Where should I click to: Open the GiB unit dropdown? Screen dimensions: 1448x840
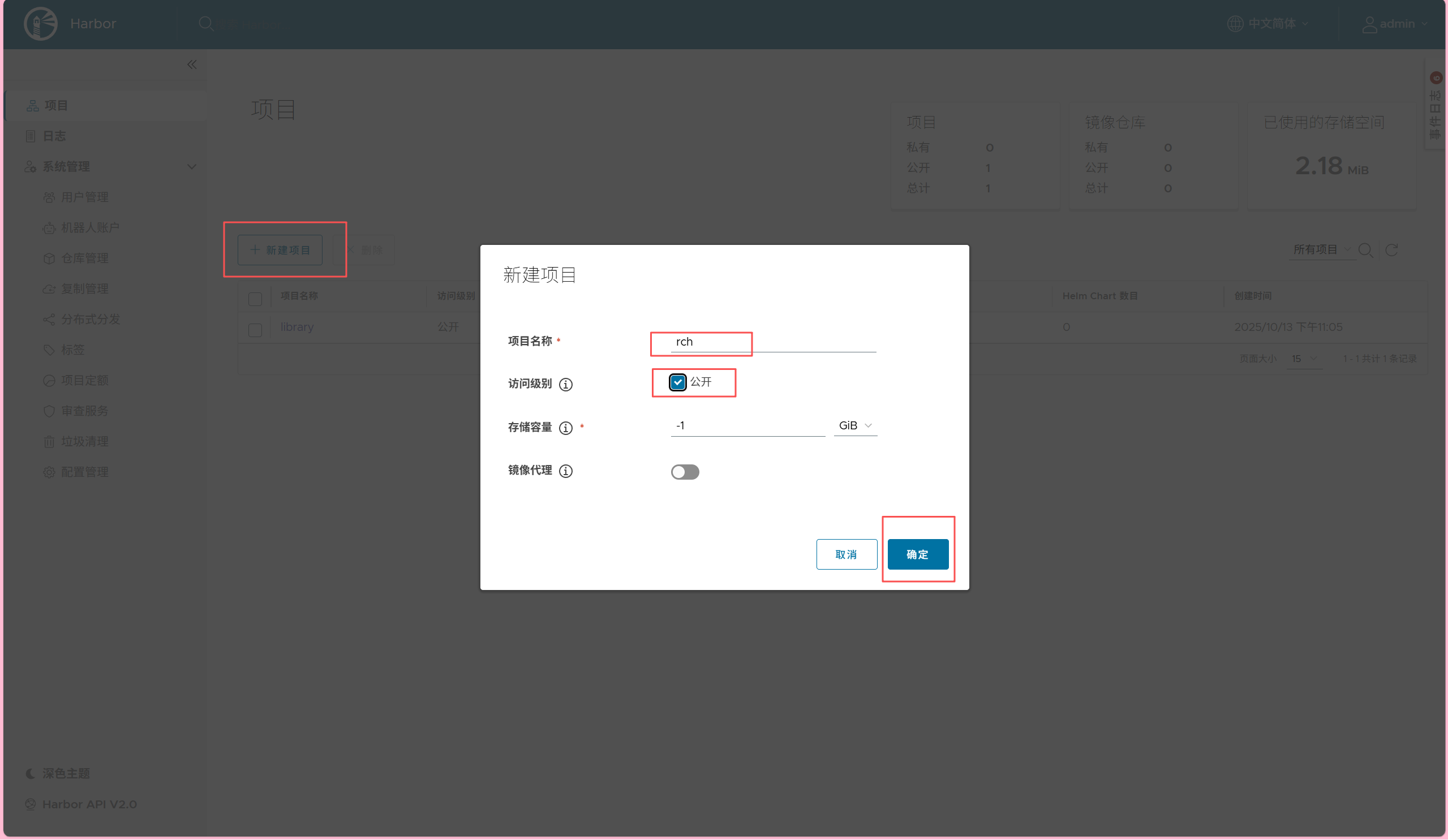coord(855,426)
